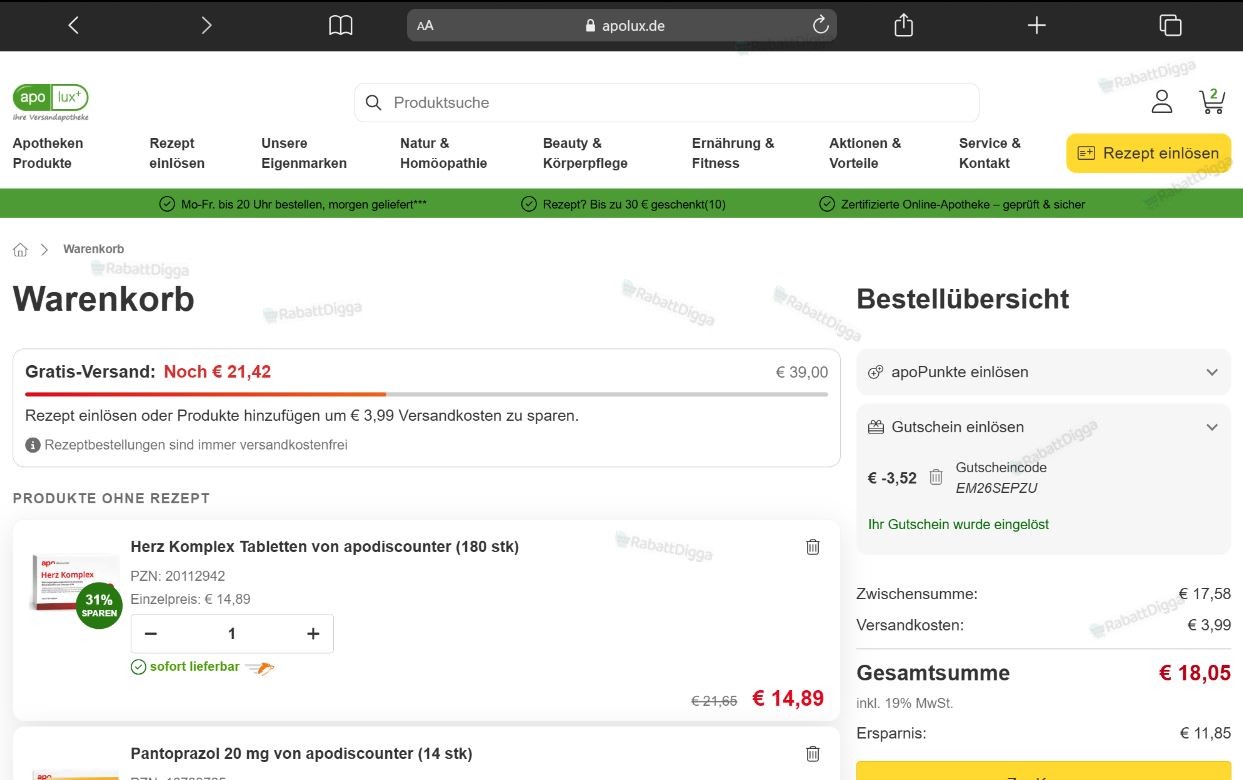1243x780 pixels.
Task: Click the Warenkorb breadcrumb
Action: pos(94,249)
